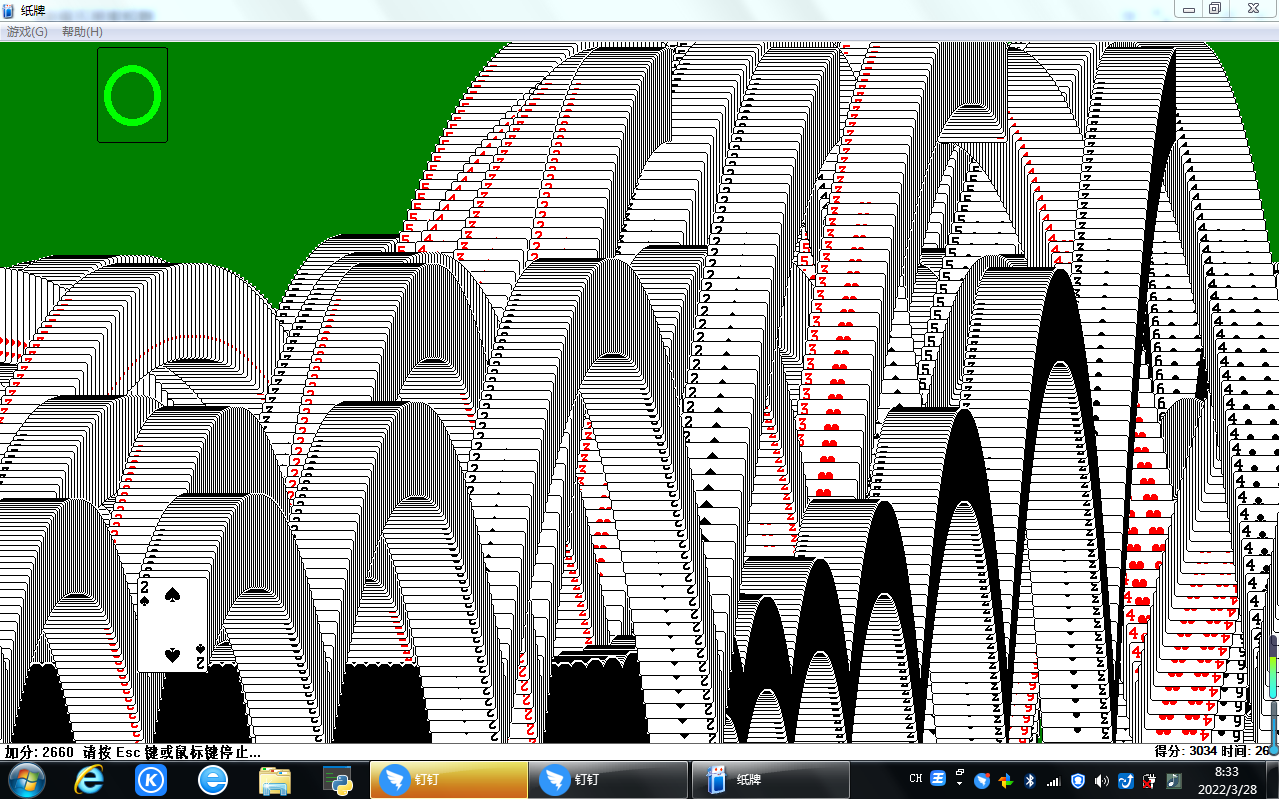Image resolution: width=1279 pixels, height=799 pixels.
Task: Open the file explorer folder on the taskbar
Action: click(x=275, y=780)
